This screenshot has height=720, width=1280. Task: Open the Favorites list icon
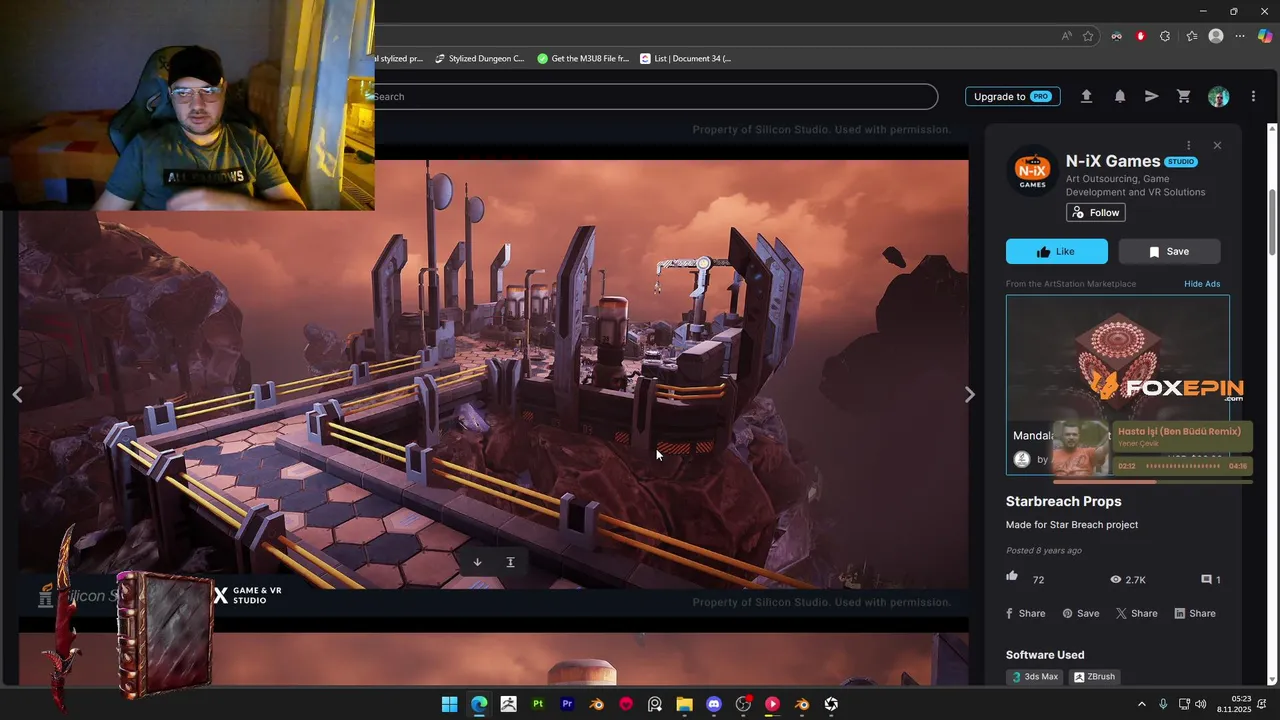tap(1192, 36)
